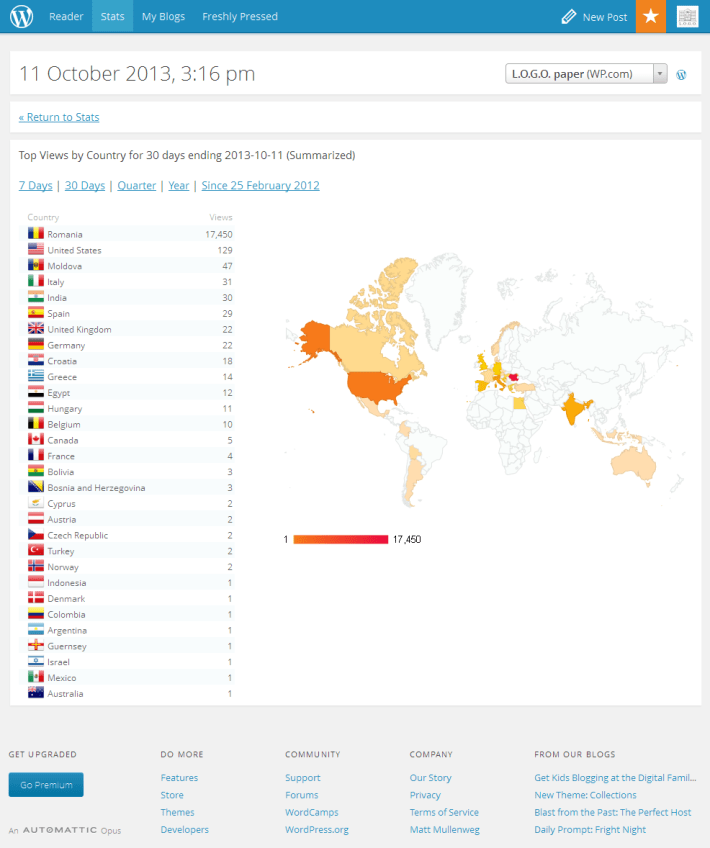Show views for 7 Days

(x=36, y=186)
